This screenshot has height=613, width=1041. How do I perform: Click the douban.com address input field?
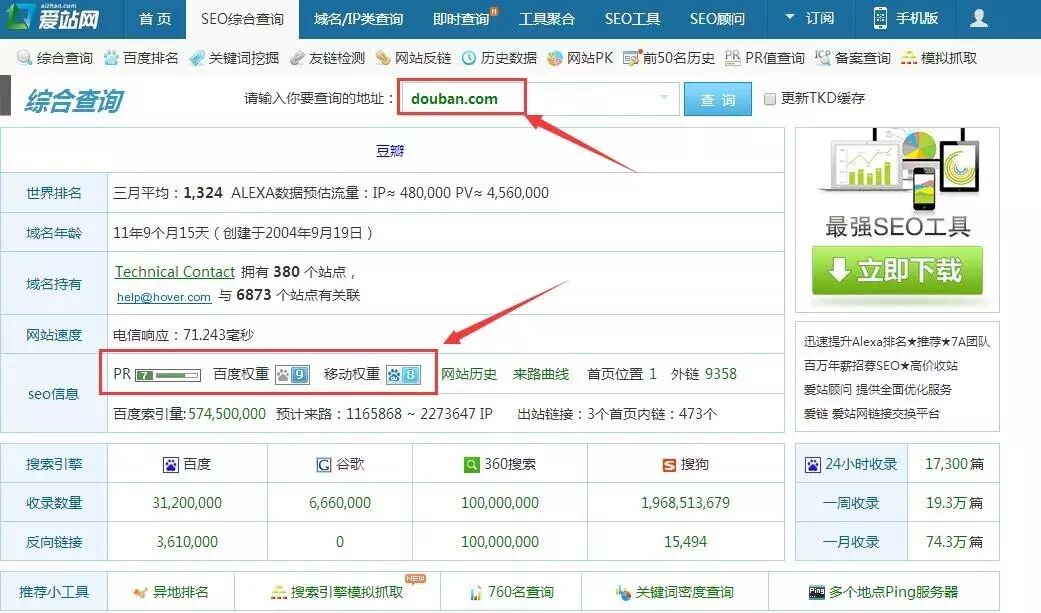click(541, 99)
